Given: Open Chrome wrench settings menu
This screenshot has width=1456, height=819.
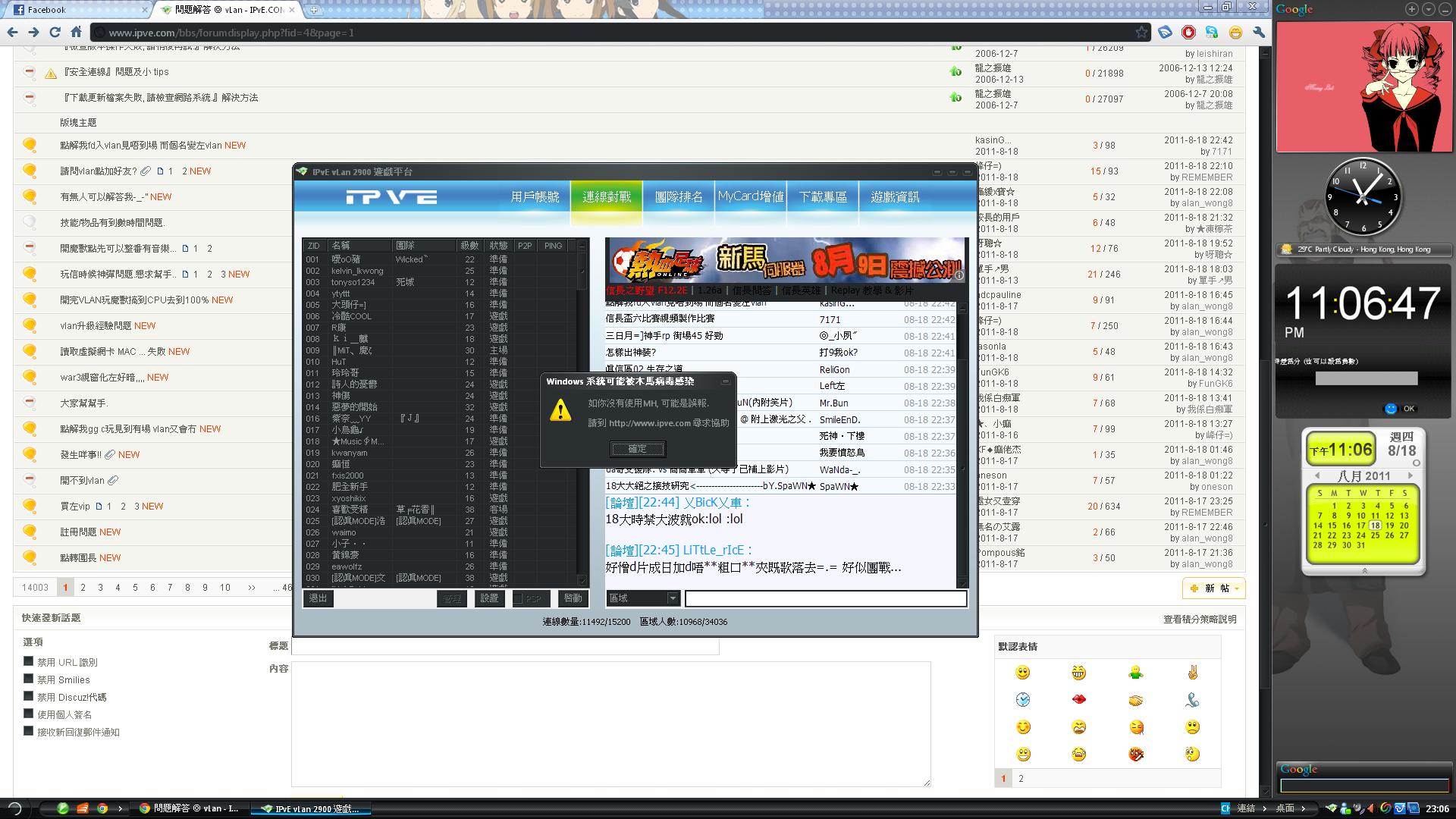Looking at the screenshot, I should pos(1259,32).
